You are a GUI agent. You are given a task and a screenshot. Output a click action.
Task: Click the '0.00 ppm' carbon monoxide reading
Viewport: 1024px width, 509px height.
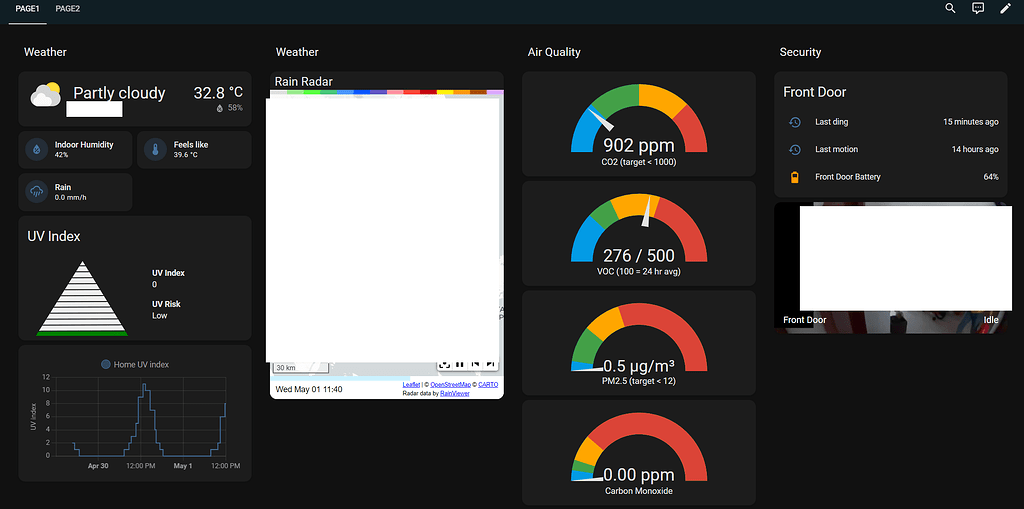[x=638, y=475]
